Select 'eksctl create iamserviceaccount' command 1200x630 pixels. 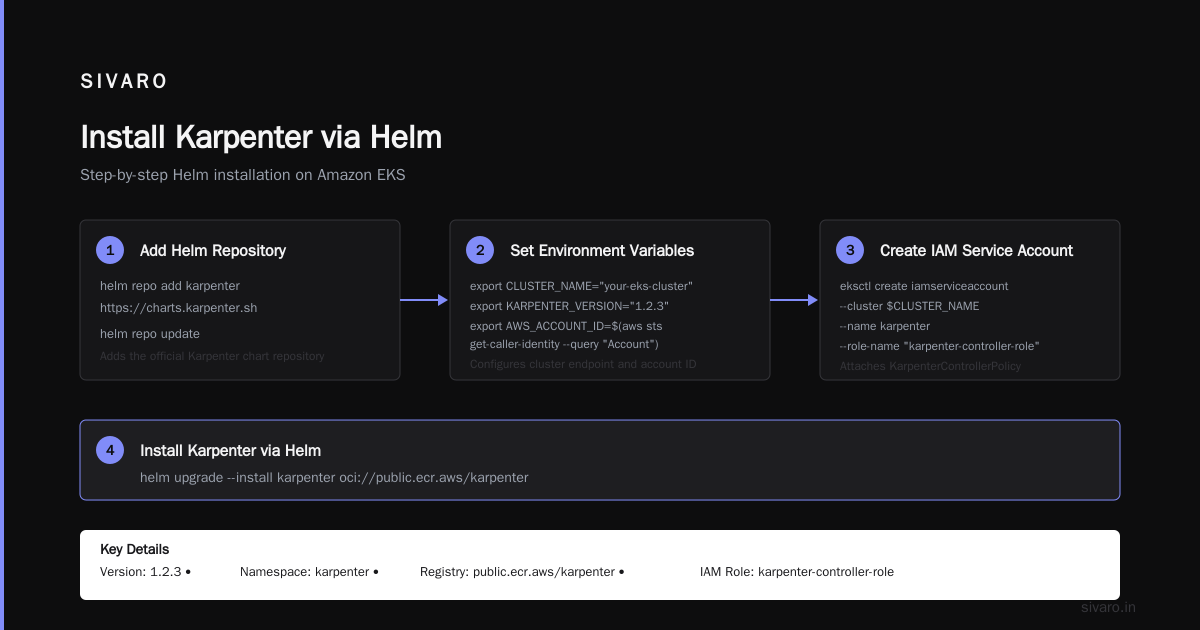tap(924, 286)
